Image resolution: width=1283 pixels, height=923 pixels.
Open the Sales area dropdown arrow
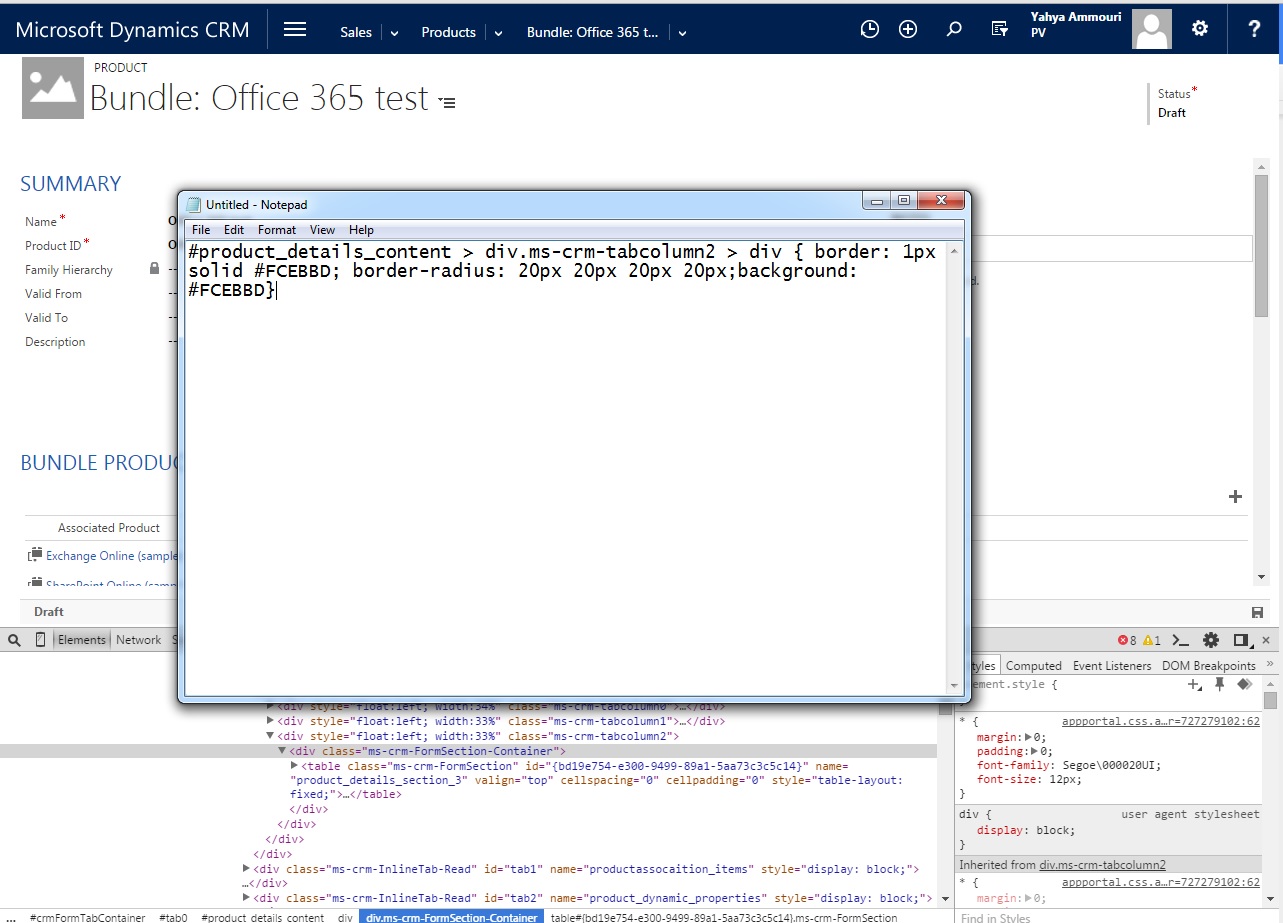[394, 33]
